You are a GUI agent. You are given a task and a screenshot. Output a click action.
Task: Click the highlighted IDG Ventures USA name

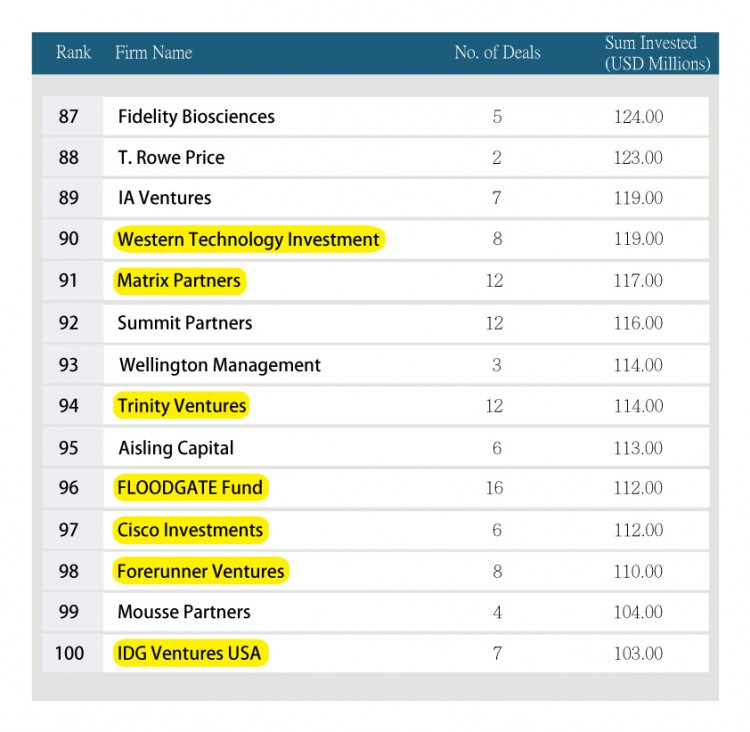click(x=189, y=654)
